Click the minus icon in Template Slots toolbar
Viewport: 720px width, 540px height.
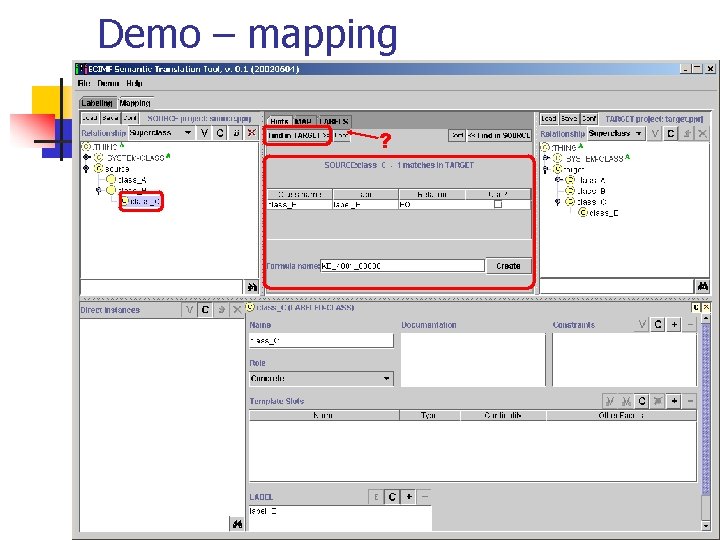click(x=690, y=401)
